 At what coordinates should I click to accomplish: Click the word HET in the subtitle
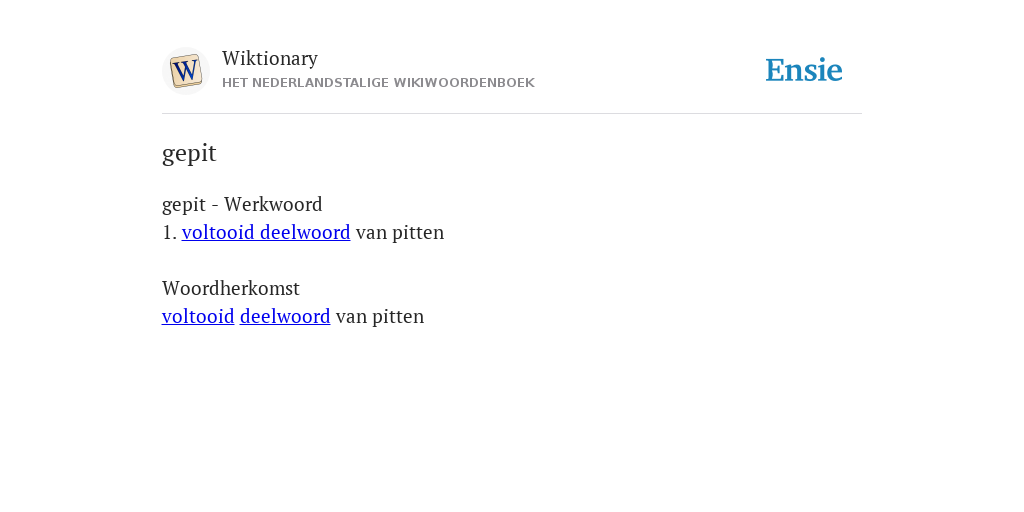click(x=235, y=83)
